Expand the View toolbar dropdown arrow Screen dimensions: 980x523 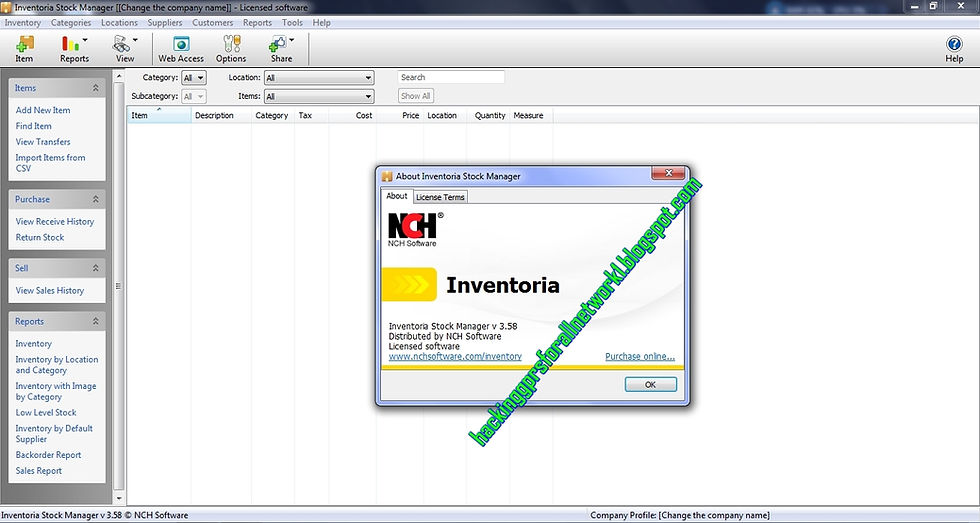[135, 40]
